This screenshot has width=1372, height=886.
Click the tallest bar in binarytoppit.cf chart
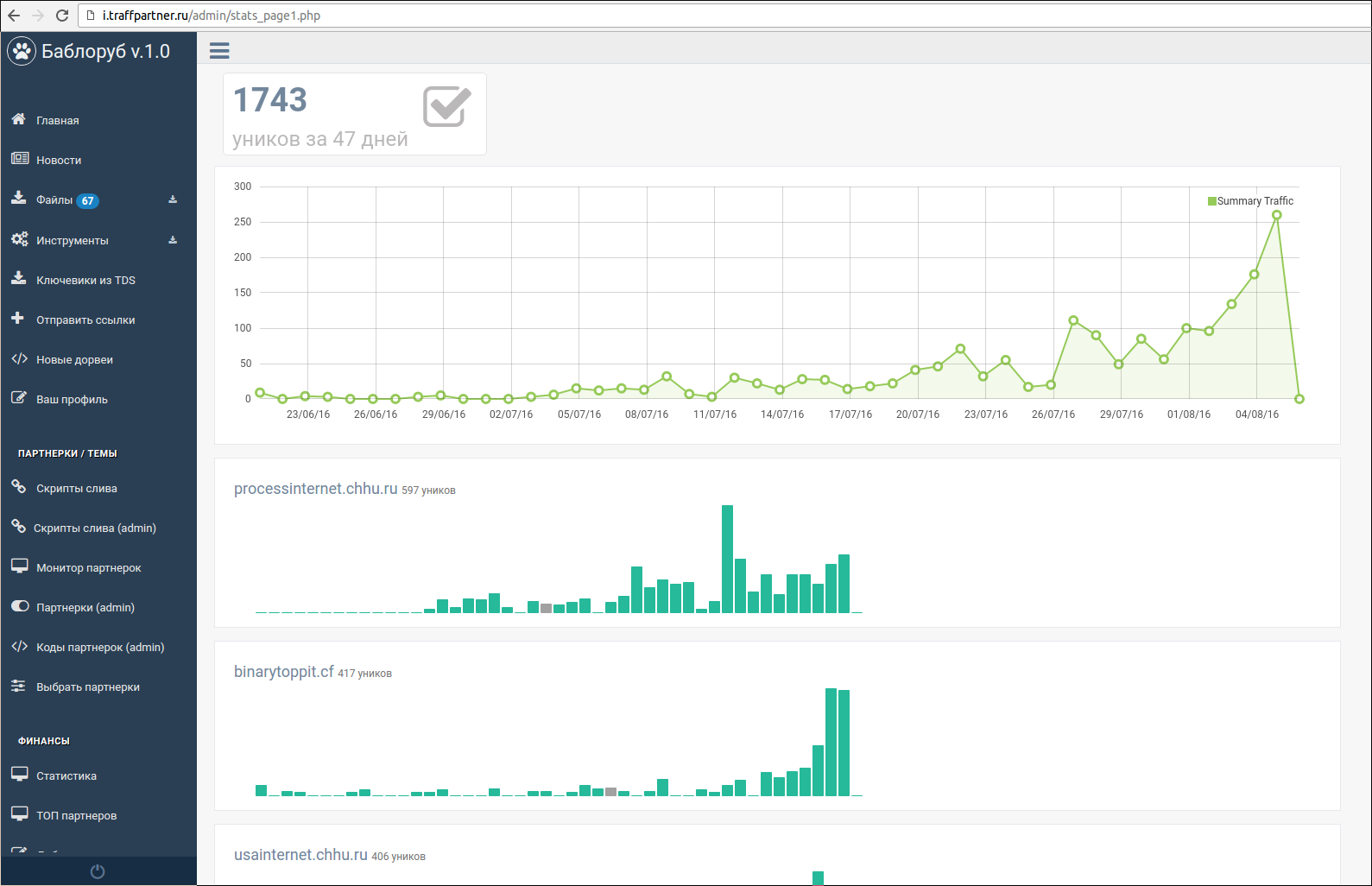click(x=831, y=742)
